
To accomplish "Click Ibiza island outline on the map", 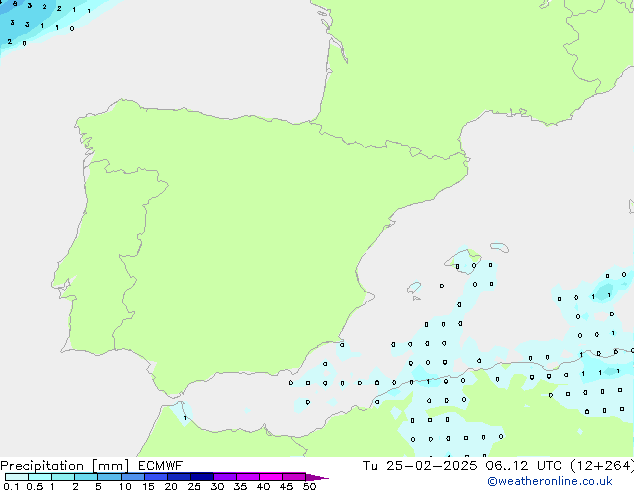I will (x=414, y=287).
